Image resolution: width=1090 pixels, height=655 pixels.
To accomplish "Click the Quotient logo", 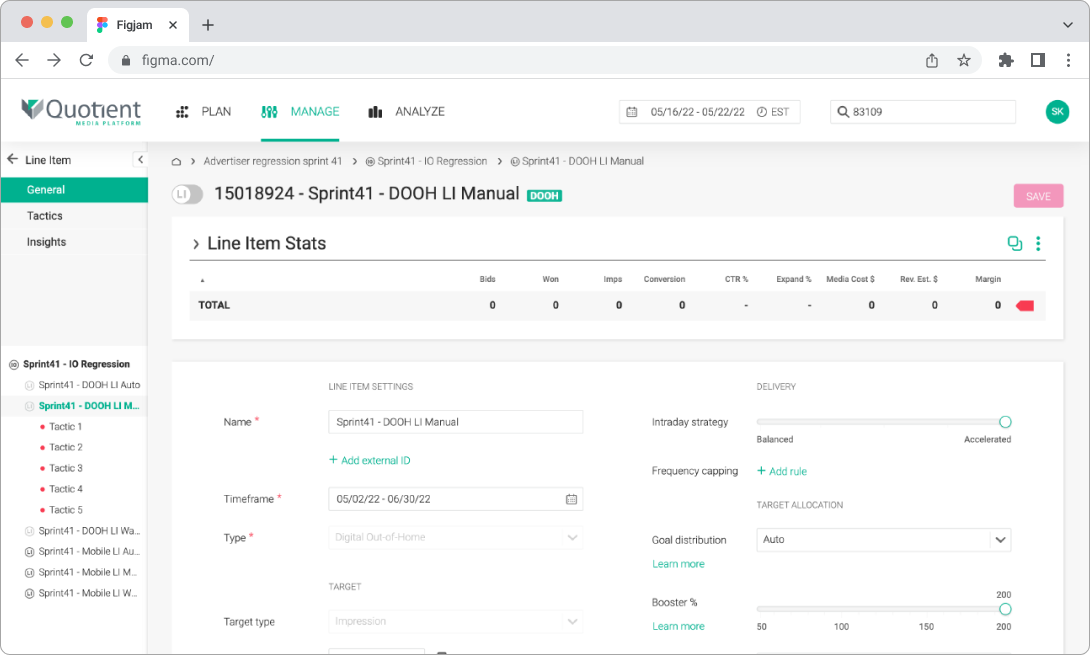I will [81, 111].
